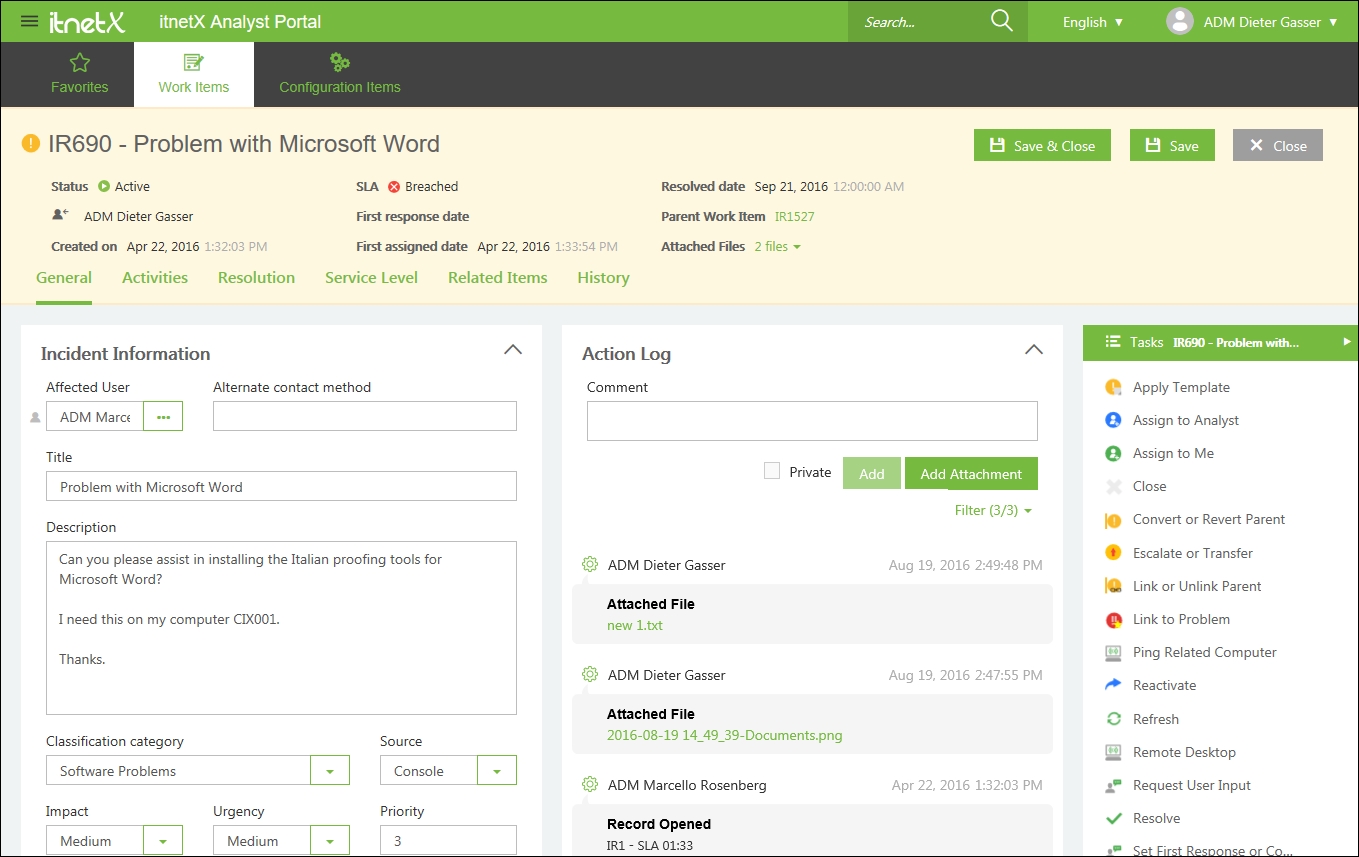
Task: Click the grey Close button
Action: [x=1278, y=145]
